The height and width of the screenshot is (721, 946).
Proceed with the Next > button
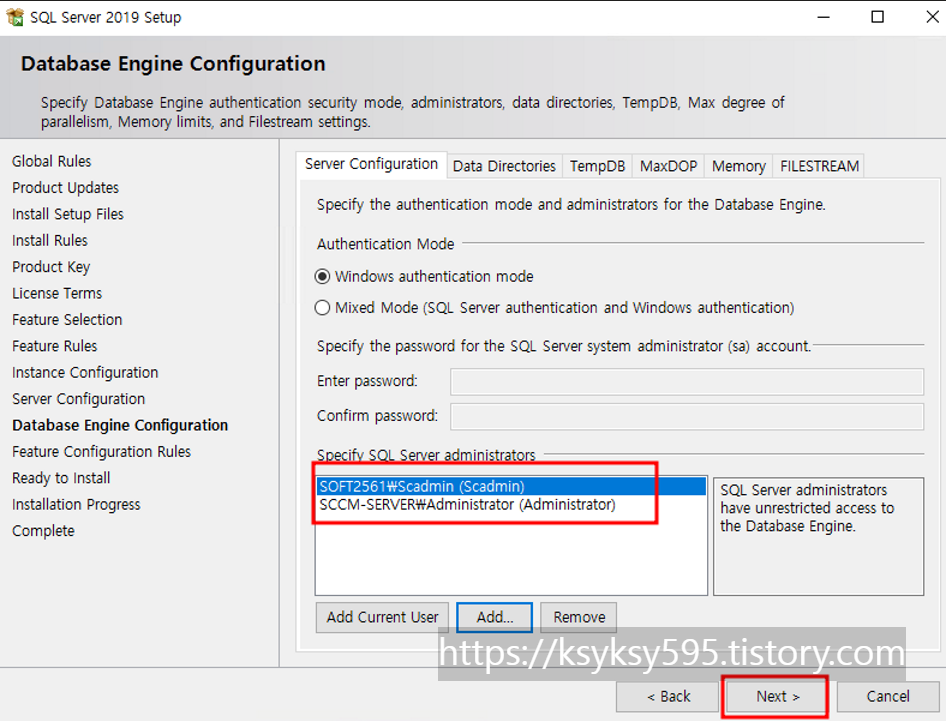point(778,696)
